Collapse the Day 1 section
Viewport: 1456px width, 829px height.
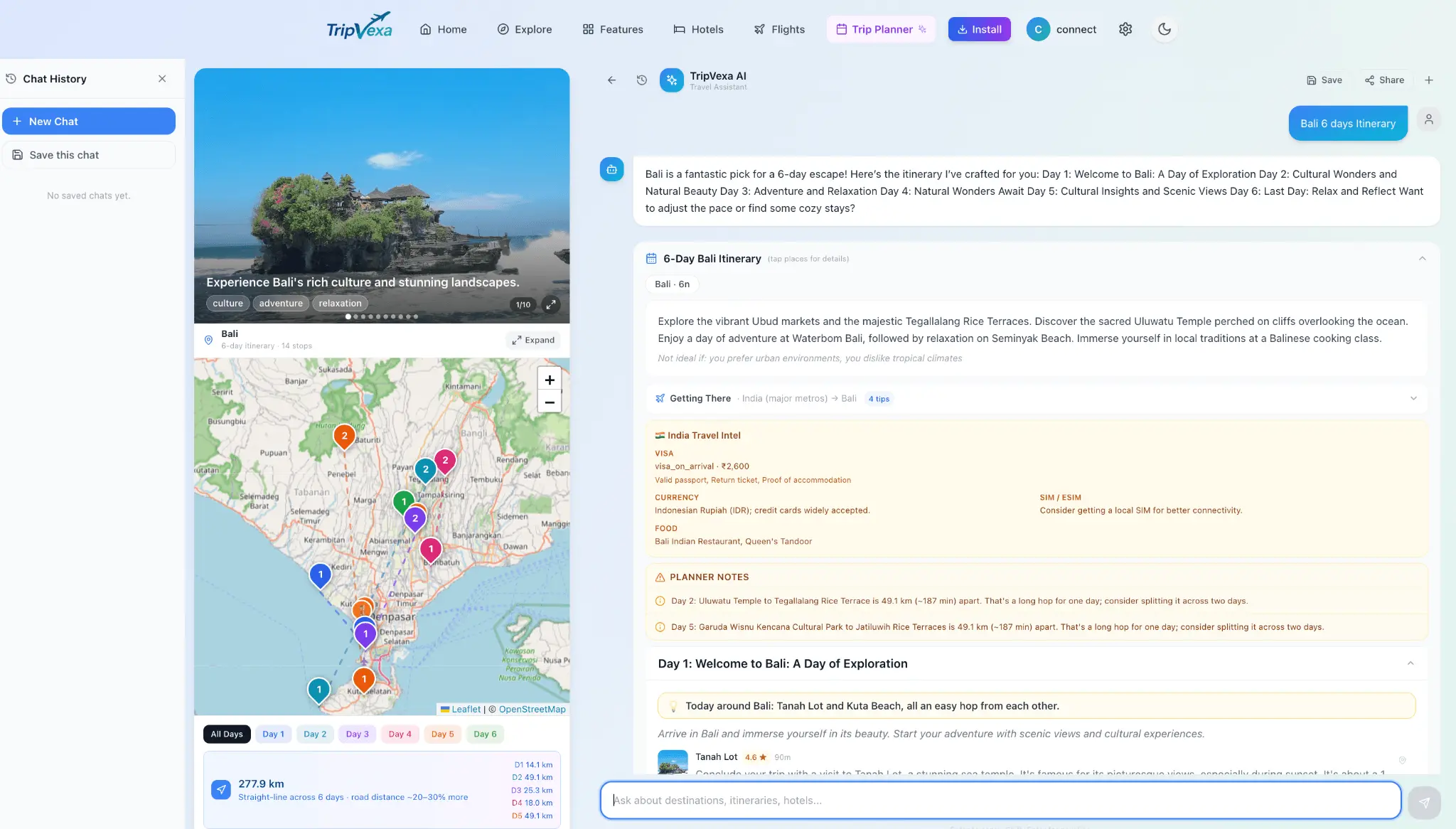click(1410, 663)
